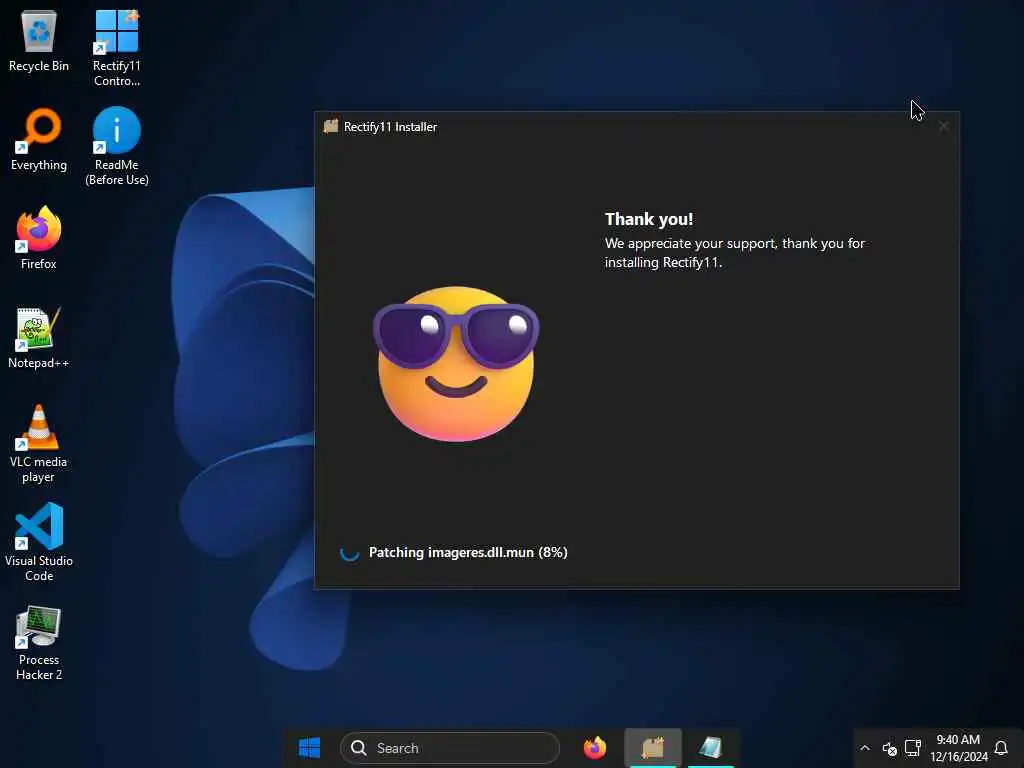Open the notifications bell icon
The height and width of the screenshot is (768, 1024).
pyautogui.click(x=1000, y=748)
